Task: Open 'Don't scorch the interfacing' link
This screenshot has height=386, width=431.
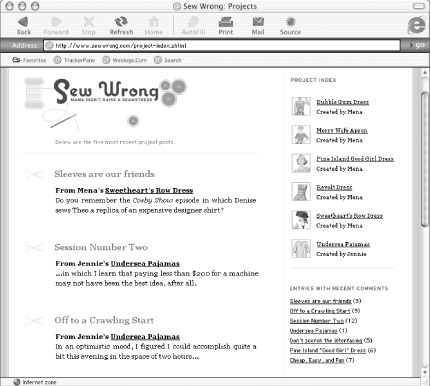Action: (326, 340)
